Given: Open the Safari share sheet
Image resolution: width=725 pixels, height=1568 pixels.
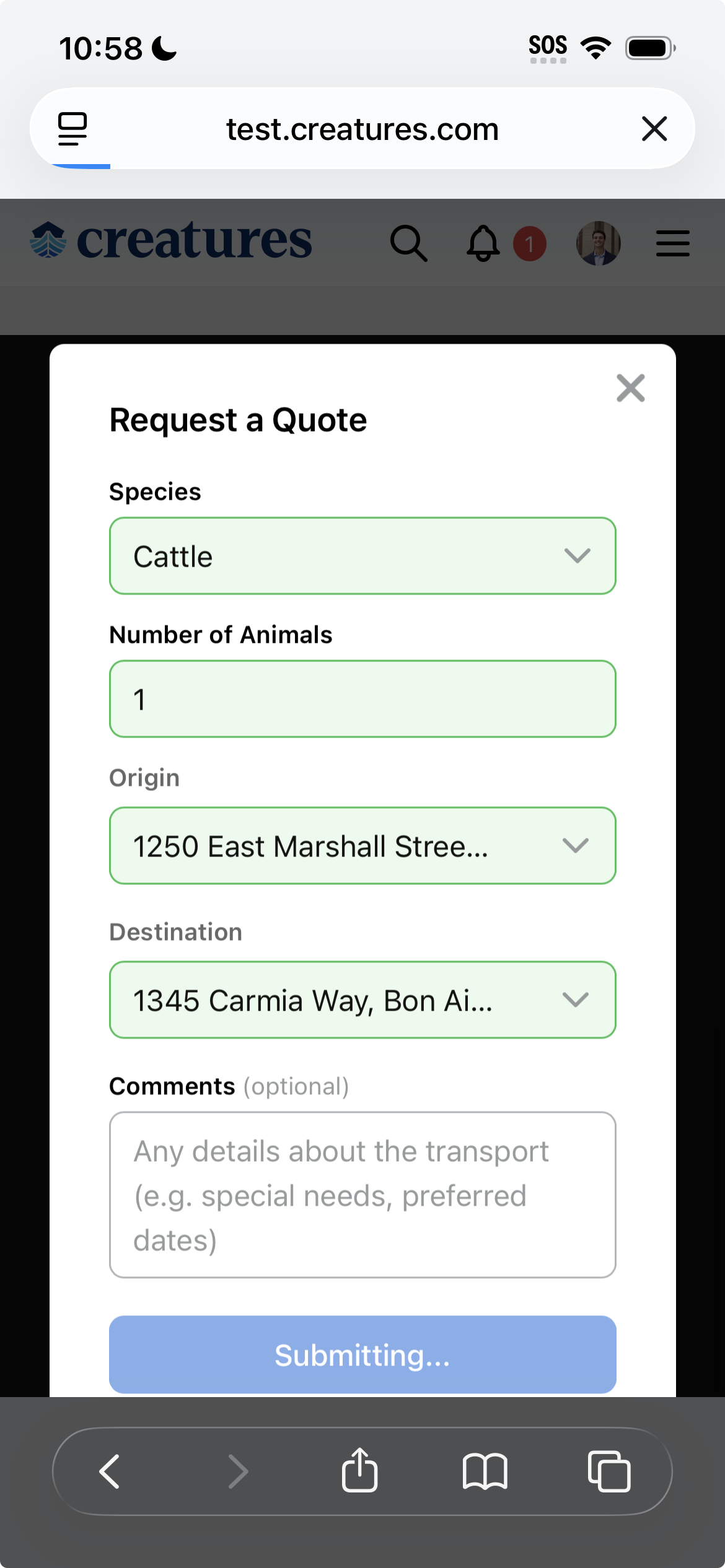Looking at the screenshot, I should pos(359,1470).
